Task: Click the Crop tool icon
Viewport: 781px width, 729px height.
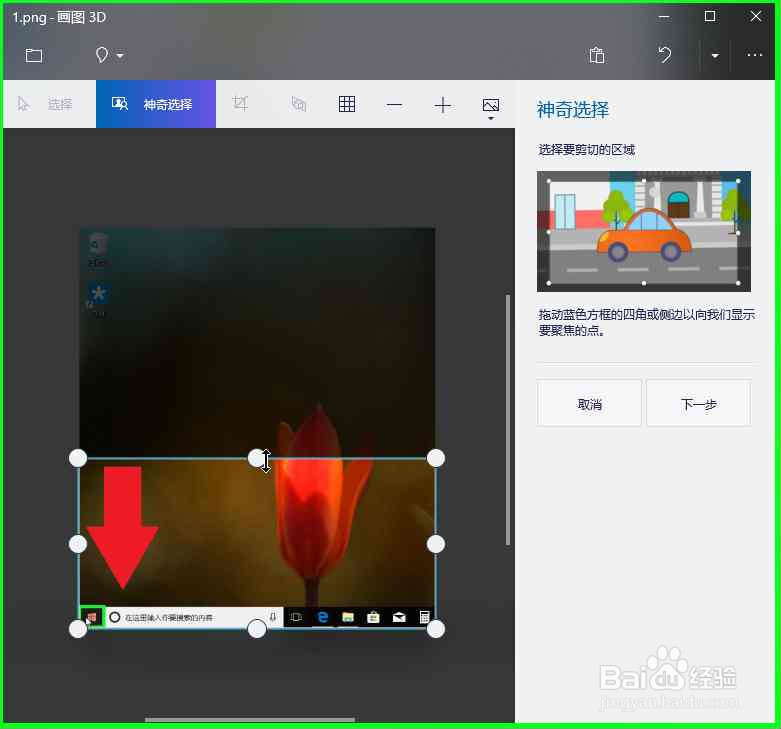Action: coord(240,104)
